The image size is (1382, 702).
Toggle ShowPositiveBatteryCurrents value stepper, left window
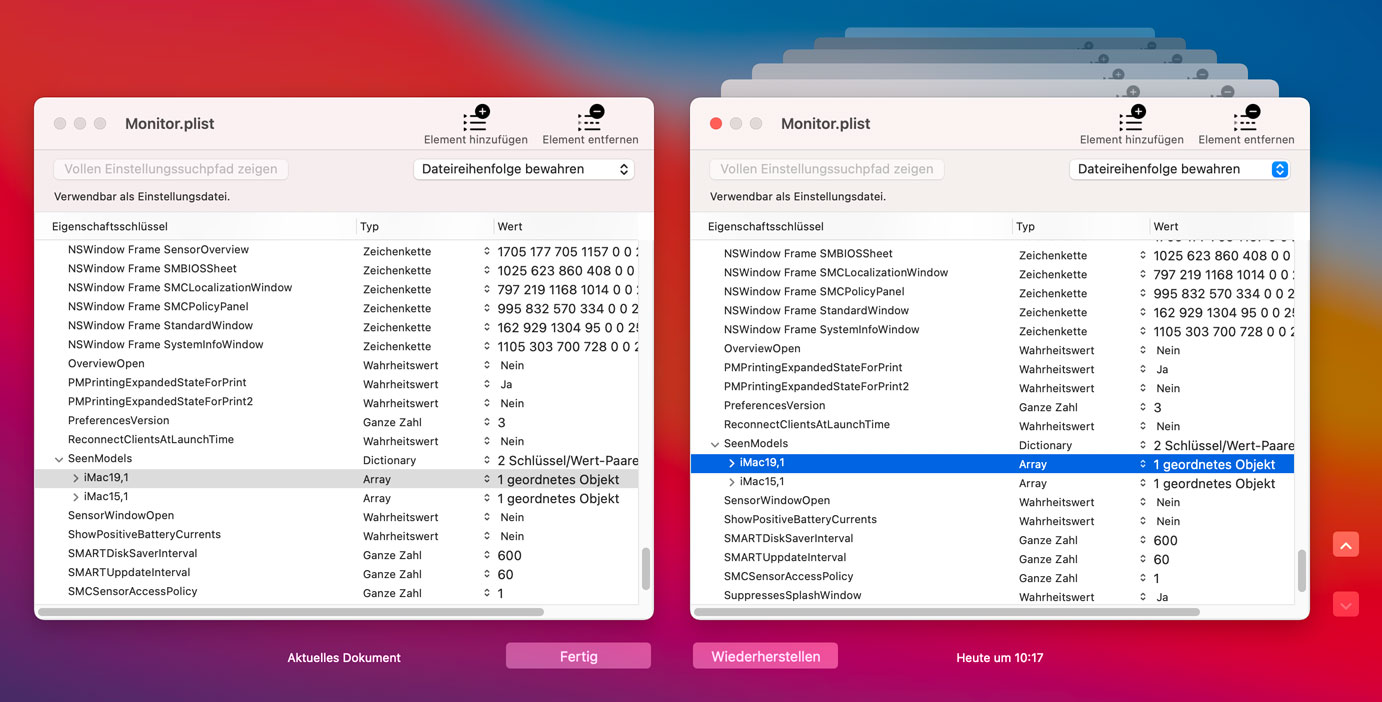[x=487, y=536]
